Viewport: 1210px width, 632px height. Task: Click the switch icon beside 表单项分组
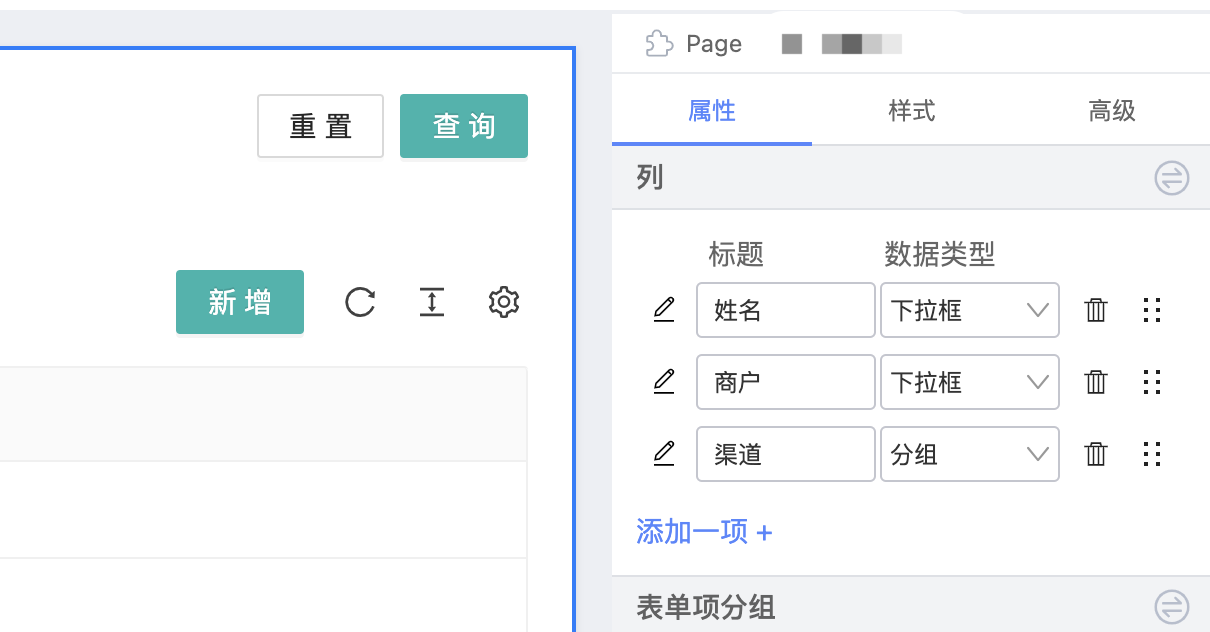pos(1172,607)
